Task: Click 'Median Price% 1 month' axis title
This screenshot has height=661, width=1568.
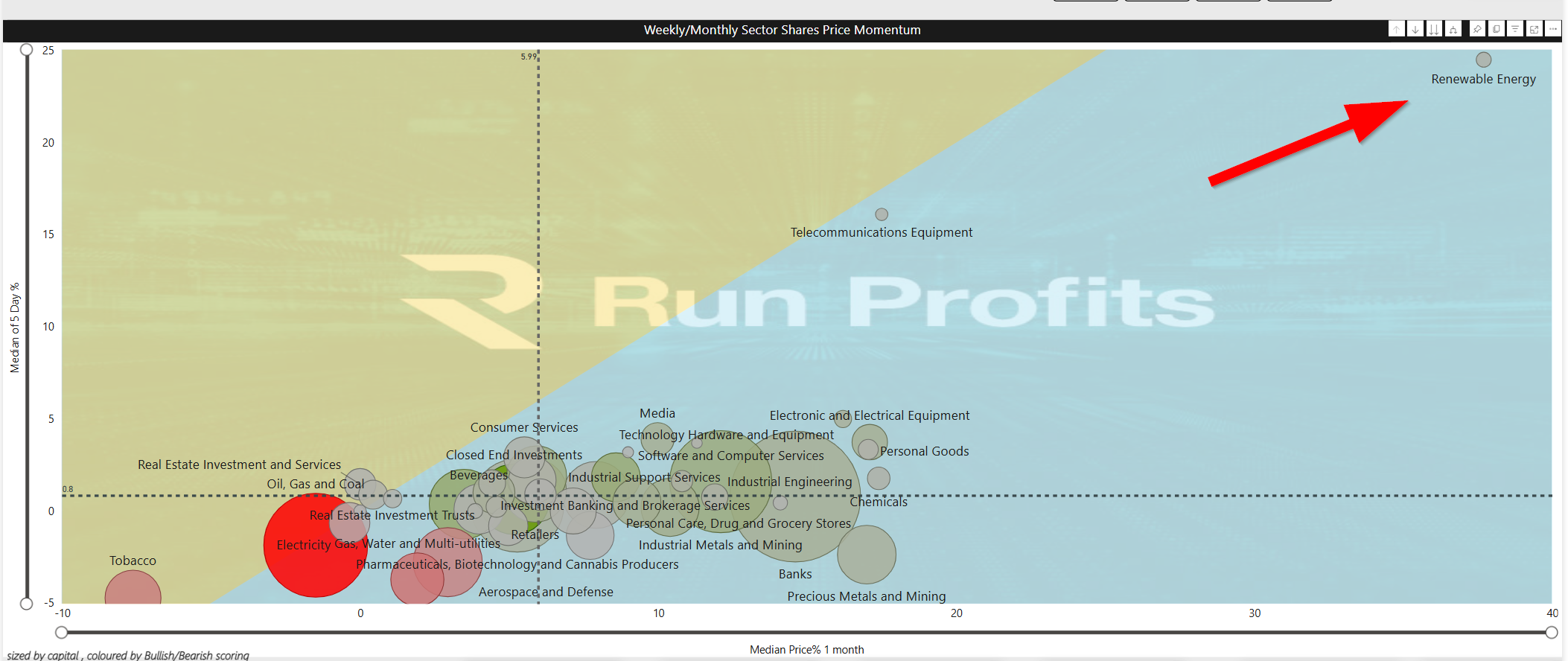Action: tap(807, 650)
